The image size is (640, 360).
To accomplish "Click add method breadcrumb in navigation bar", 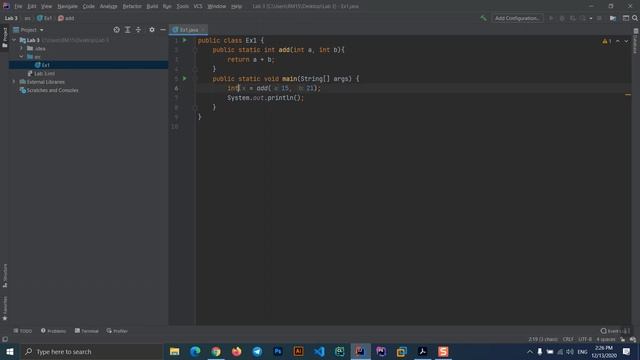I will click(66, 18).
